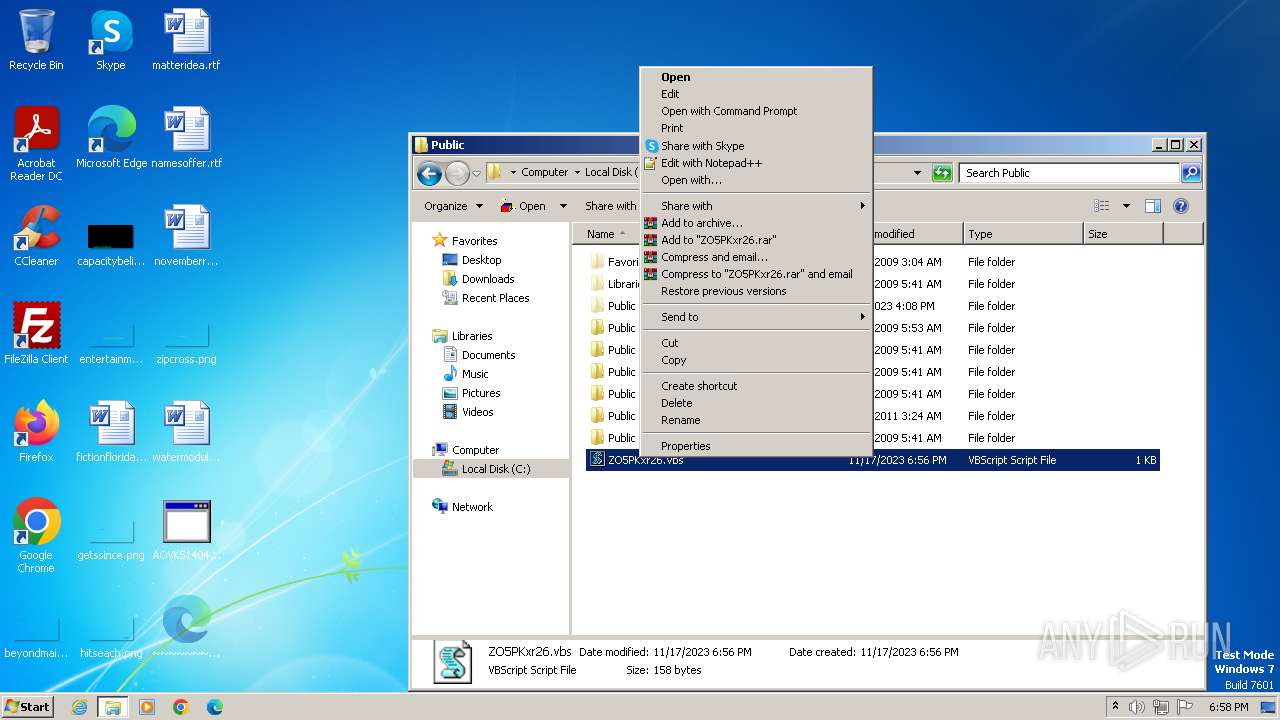The image size is (1280, 720).
Task: Select Open with Command Prompt
Action: (x=756, y=111)
